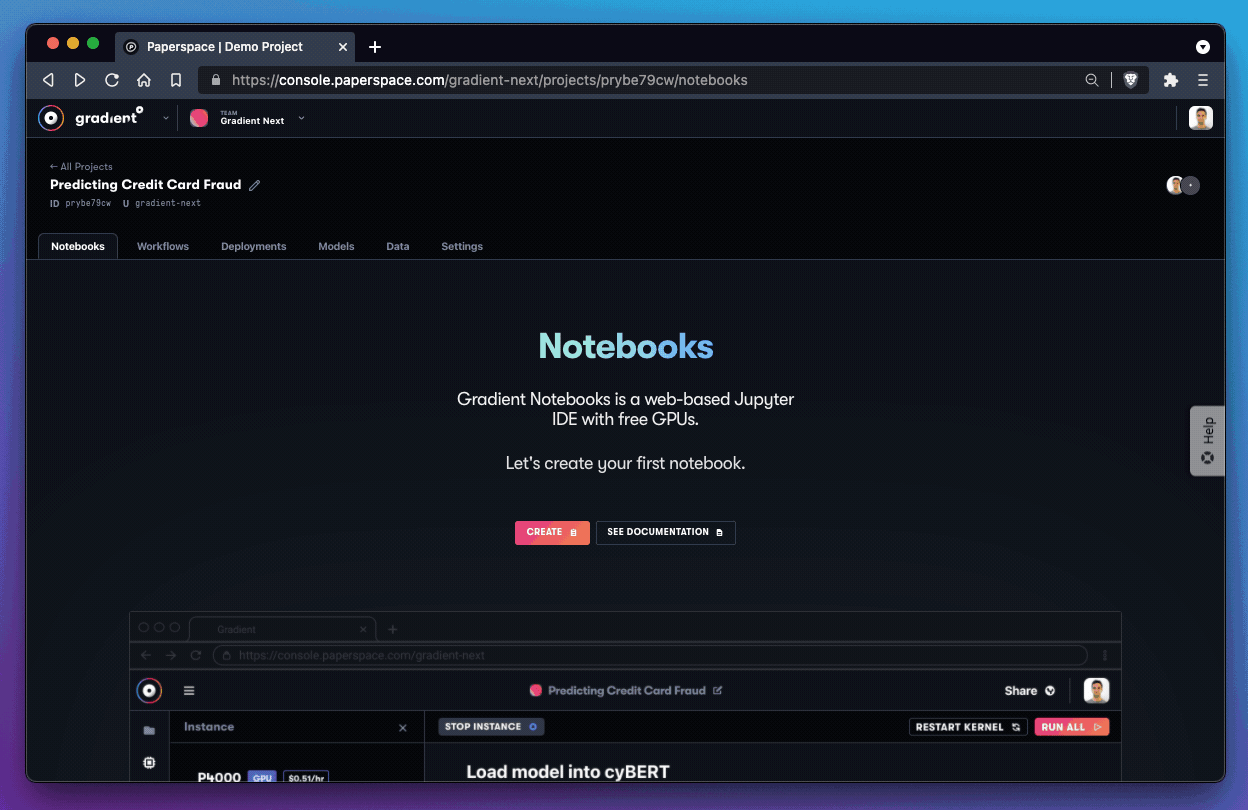Open the browser extensions puzzle icon
Viewport: 1248px width, 810px height.
[x=1171, y=80]
